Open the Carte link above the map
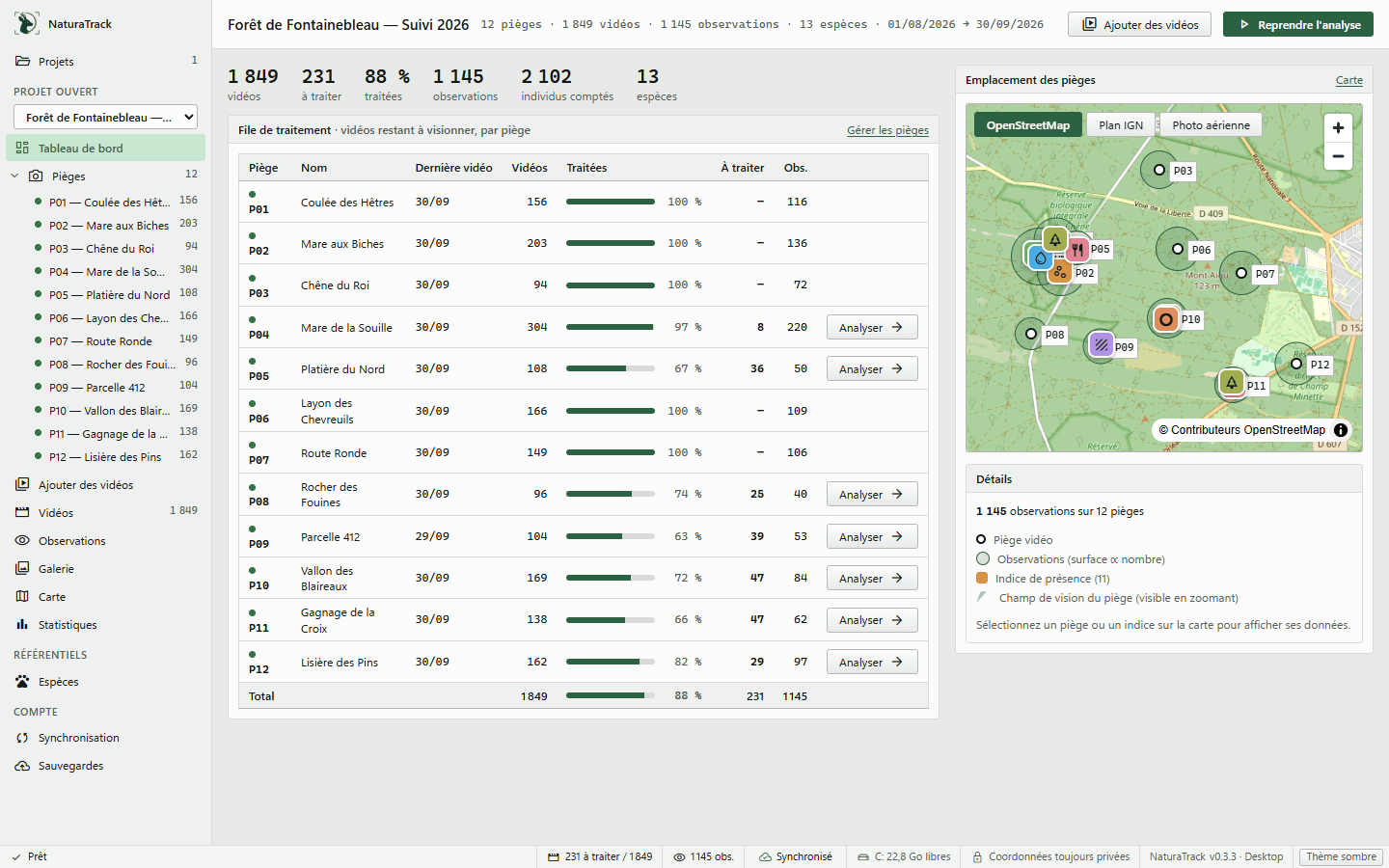Viewport: 1389px width, 868px height. 1348,80
